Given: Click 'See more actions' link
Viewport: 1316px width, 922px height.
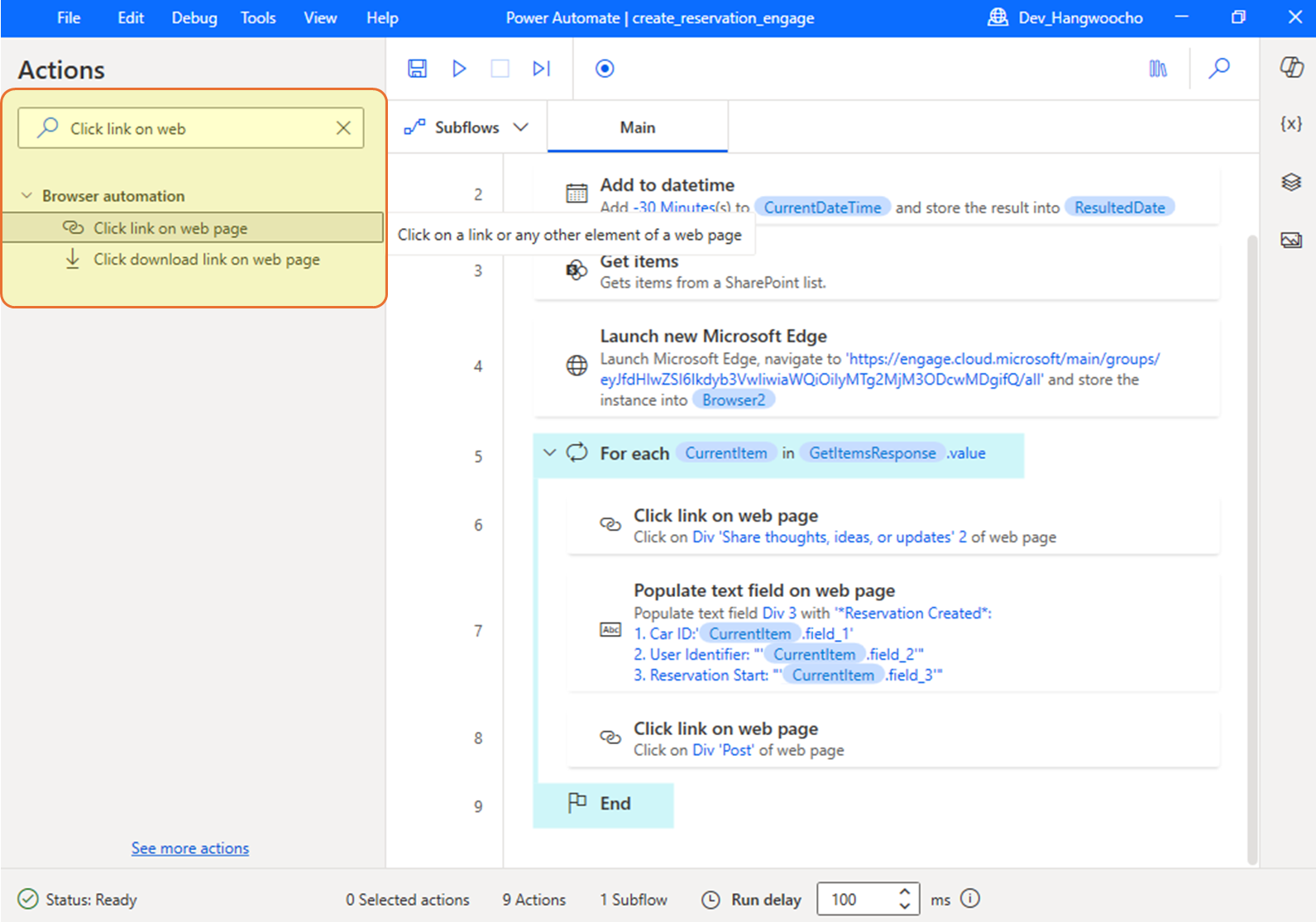Looking at the screenshot, I should click(x=190, y=848).
